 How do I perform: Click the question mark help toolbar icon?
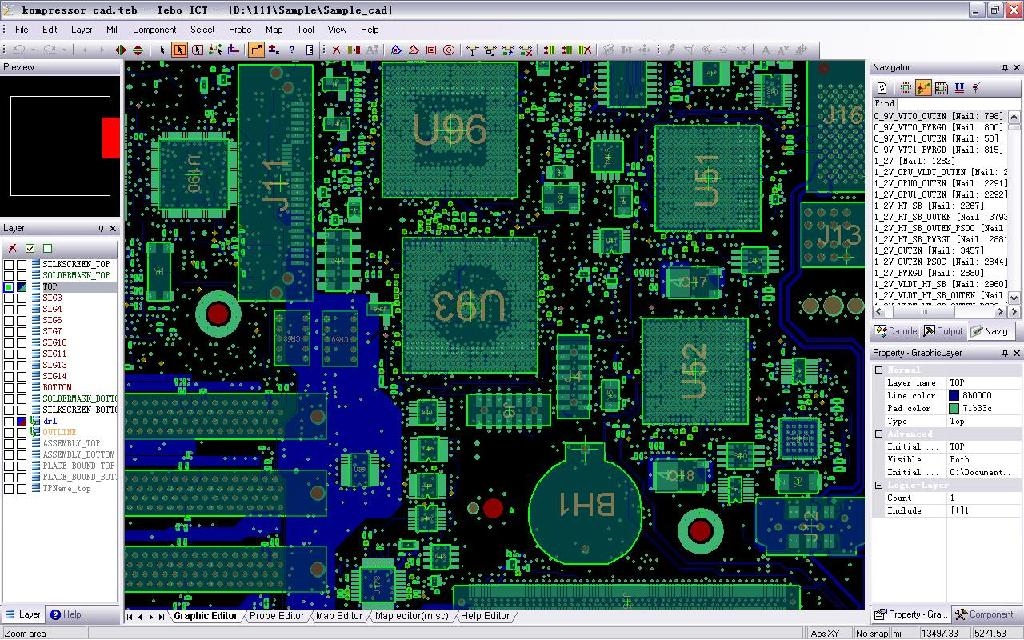point(291,48)
